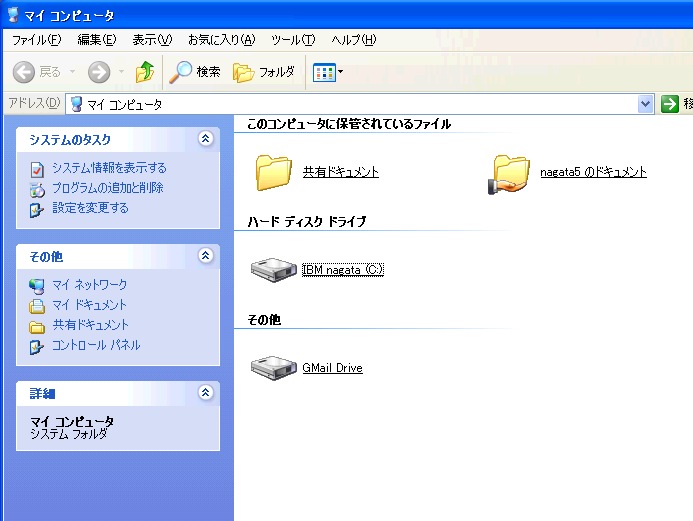693x521 pixels.
Task: Click プログラムの追加と削除 link
Action: click(x=108, y=188)
